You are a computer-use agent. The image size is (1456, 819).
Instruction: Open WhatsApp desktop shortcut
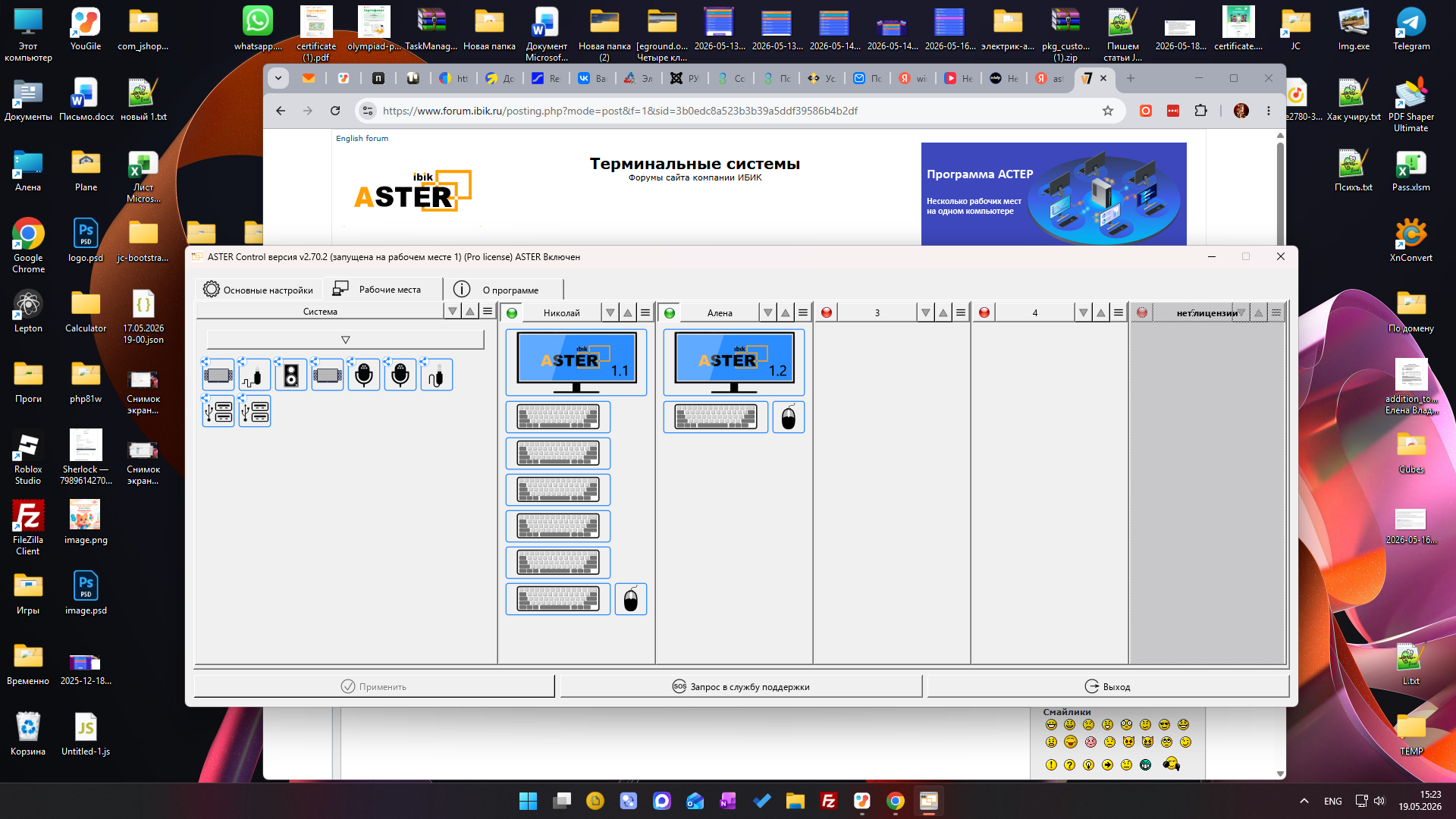pos(258,30)
